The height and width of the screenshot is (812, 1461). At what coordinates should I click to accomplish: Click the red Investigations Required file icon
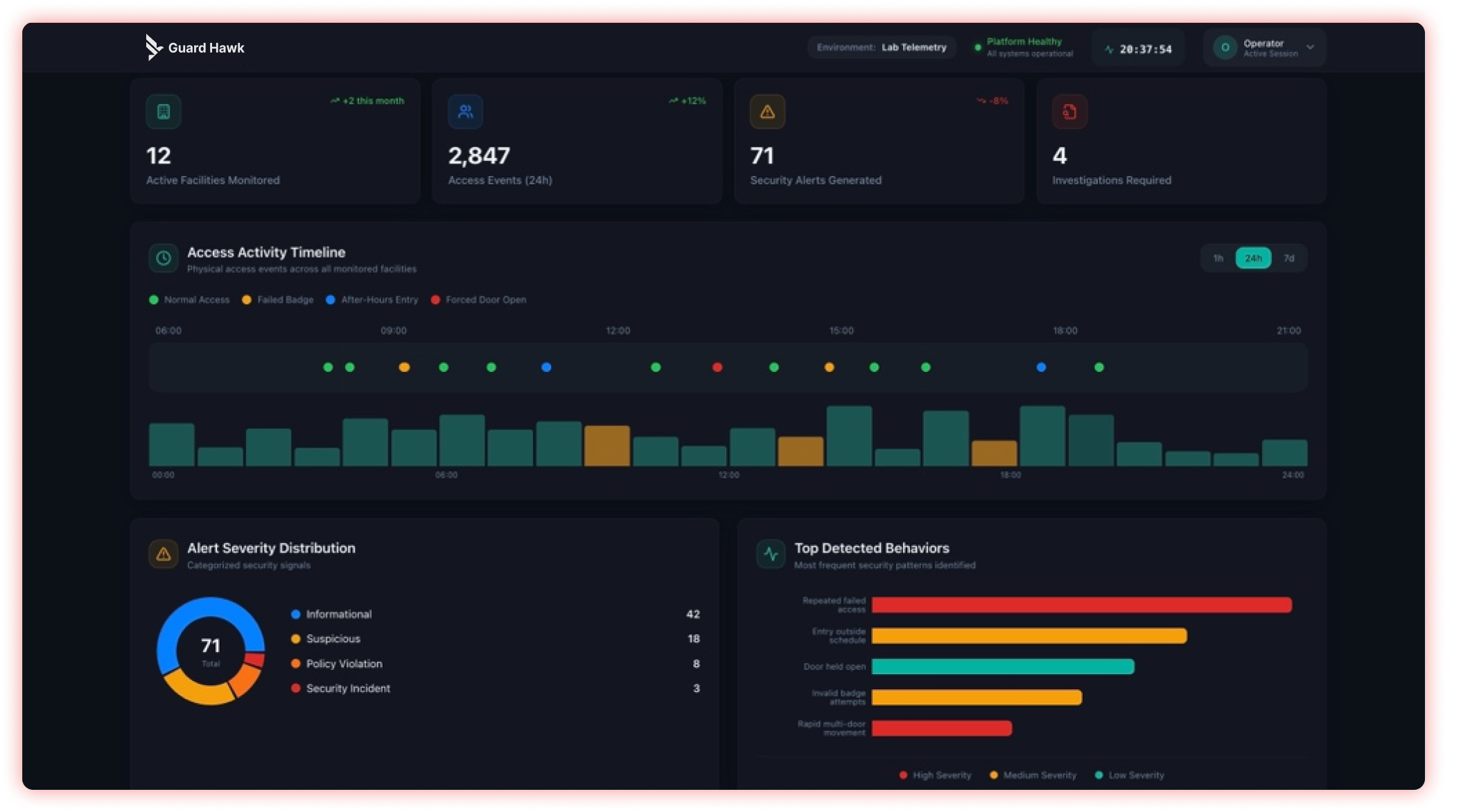(1069, 112)
